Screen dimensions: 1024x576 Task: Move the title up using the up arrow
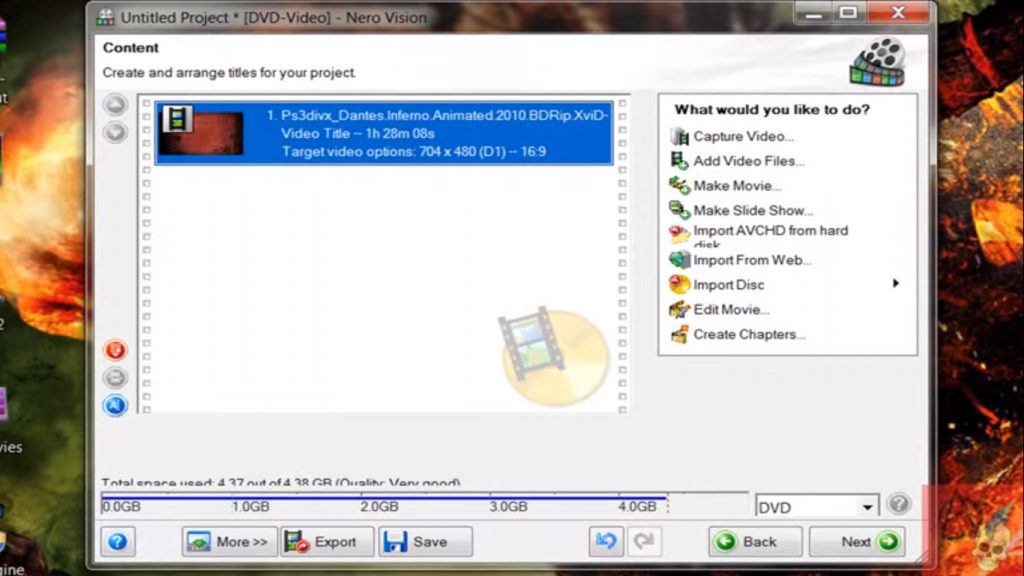pos(115,104)
